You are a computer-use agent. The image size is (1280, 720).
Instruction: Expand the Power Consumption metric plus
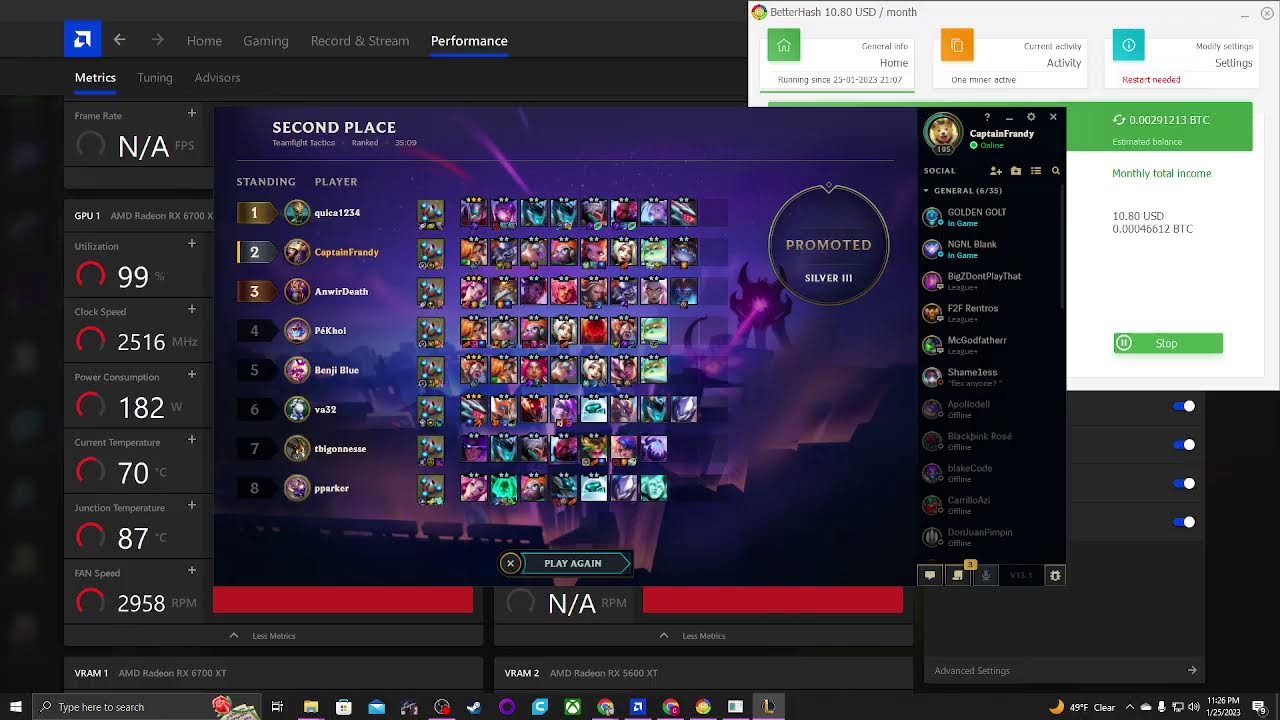[192, 375]
